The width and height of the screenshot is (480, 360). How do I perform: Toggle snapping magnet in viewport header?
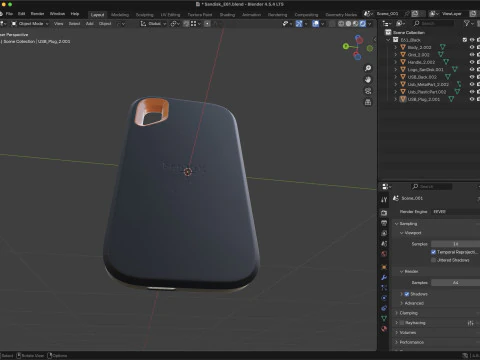[186, 24]
